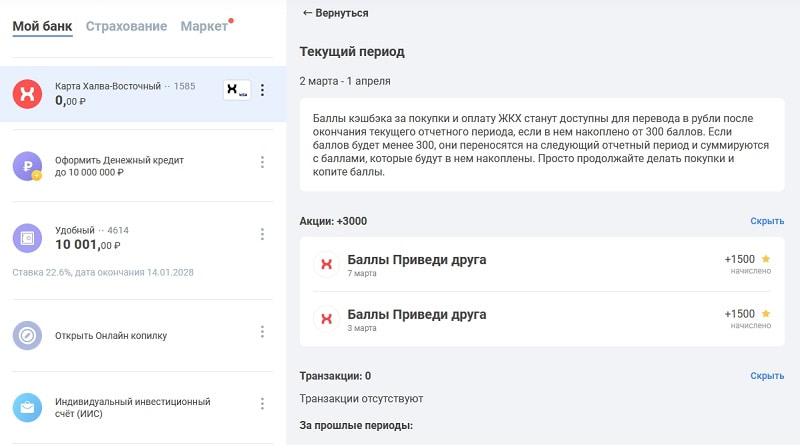Click the 10 001,00 ₽ balance
Screen dimensions: 800x445
88,245
